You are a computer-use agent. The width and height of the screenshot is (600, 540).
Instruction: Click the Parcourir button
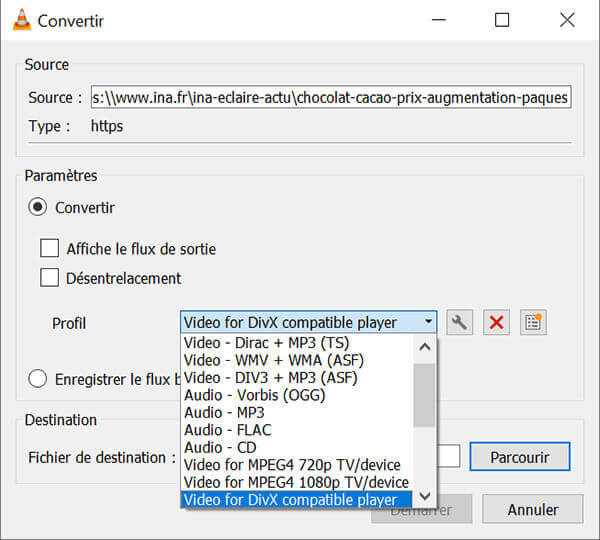(520, 457)
